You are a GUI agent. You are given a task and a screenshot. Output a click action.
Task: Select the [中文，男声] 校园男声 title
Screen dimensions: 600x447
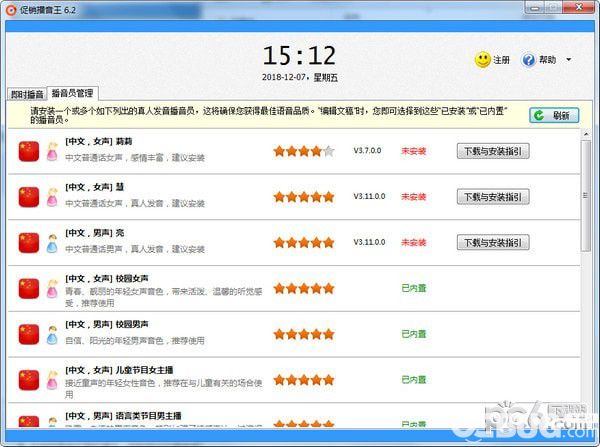pos(107,324)
